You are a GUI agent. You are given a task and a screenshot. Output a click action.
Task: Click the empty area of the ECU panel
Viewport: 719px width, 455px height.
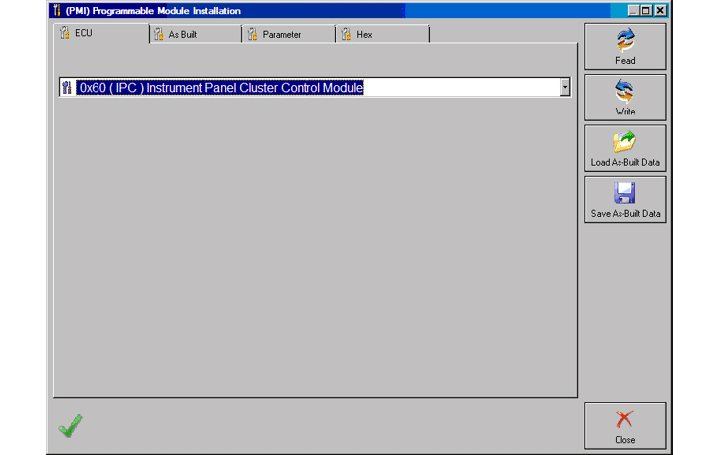click(315, 250)
